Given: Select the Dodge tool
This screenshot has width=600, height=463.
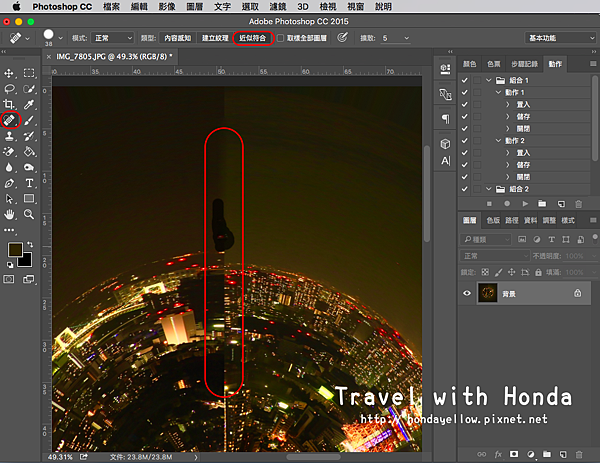Looking at the screenshot, I should [29, 167].
